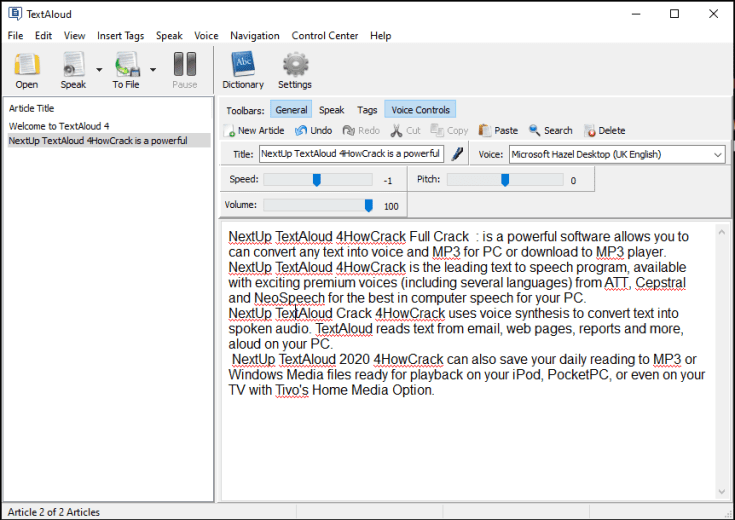Viewport: 735px width, 520px height.
Task: Click 'Tivo's' in the last line
Action: click(292, 390)
